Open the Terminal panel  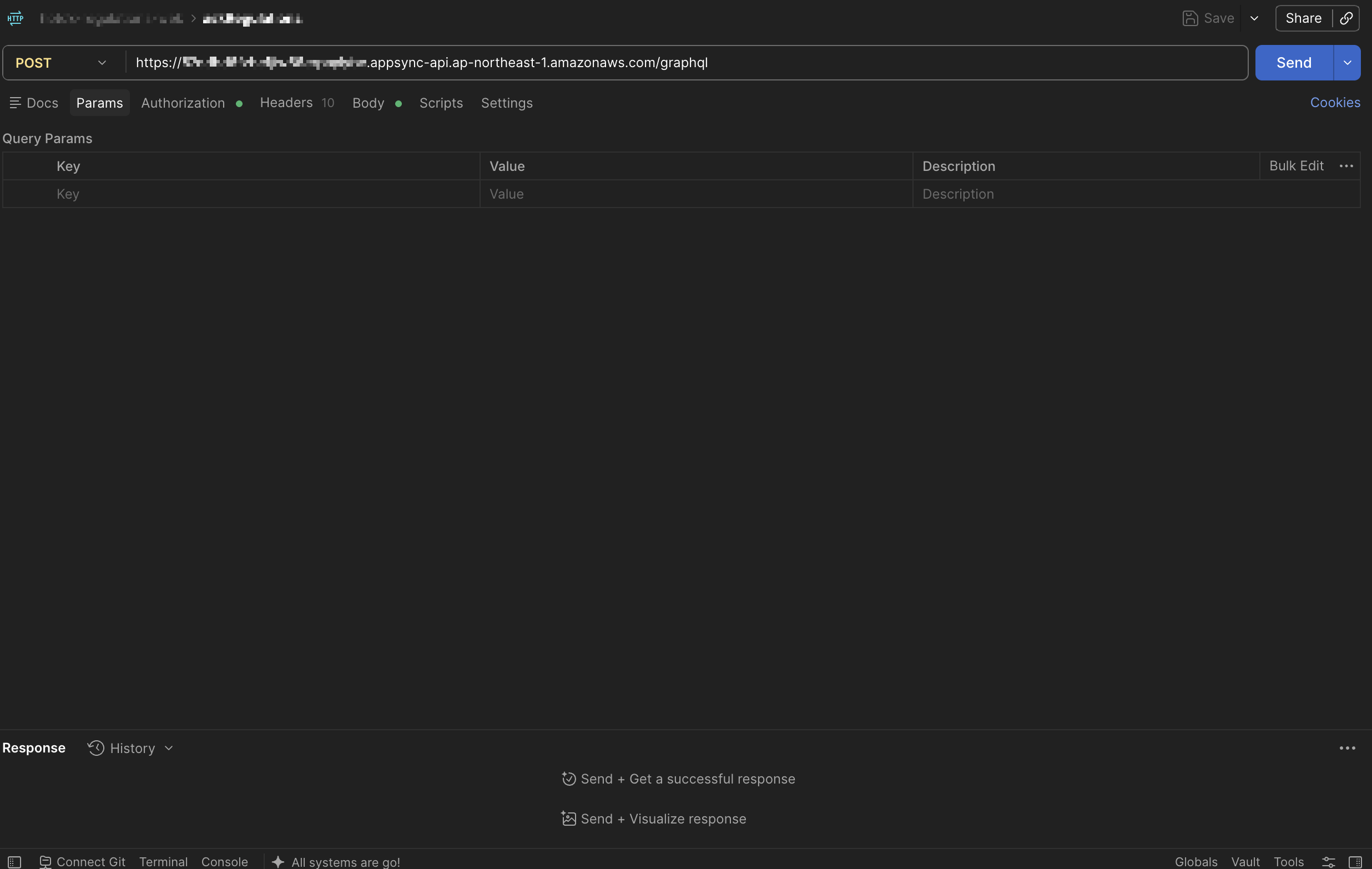pos(164,862)
